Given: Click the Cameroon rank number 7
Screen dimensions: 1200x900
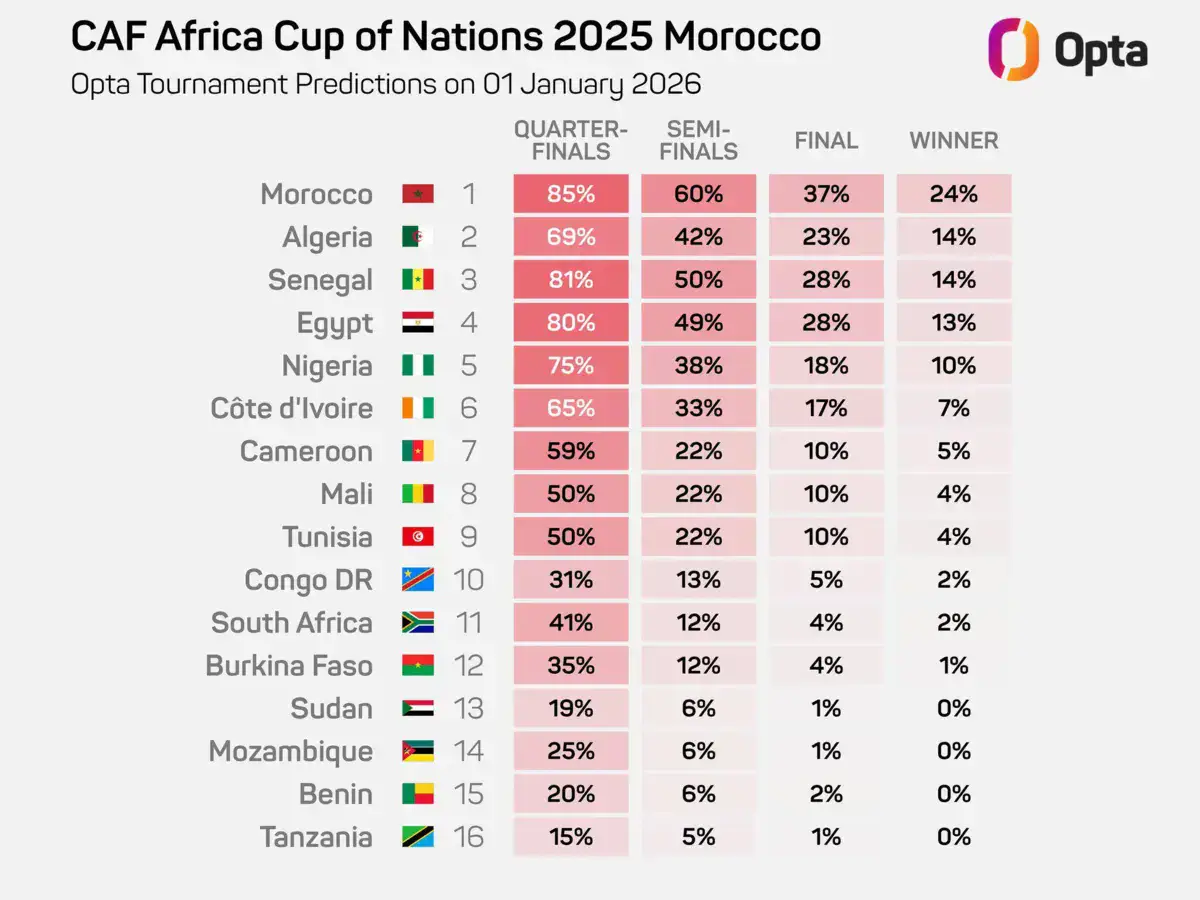Looking at the screenshot, I should 469,451.
